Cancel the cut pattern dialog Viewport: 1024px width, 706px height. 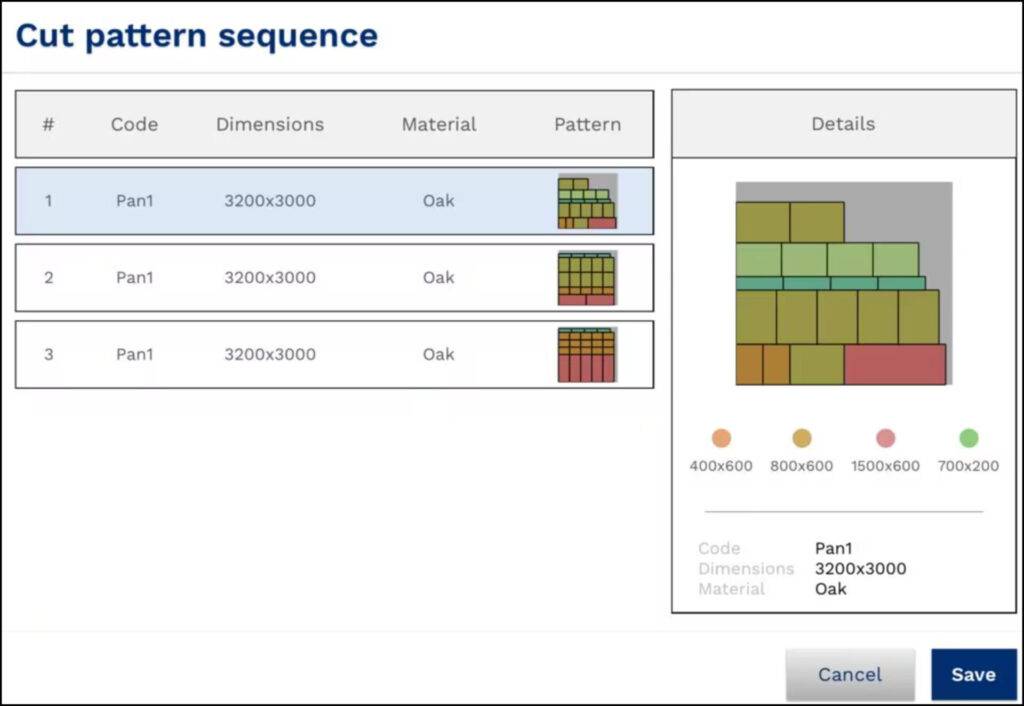850,674
